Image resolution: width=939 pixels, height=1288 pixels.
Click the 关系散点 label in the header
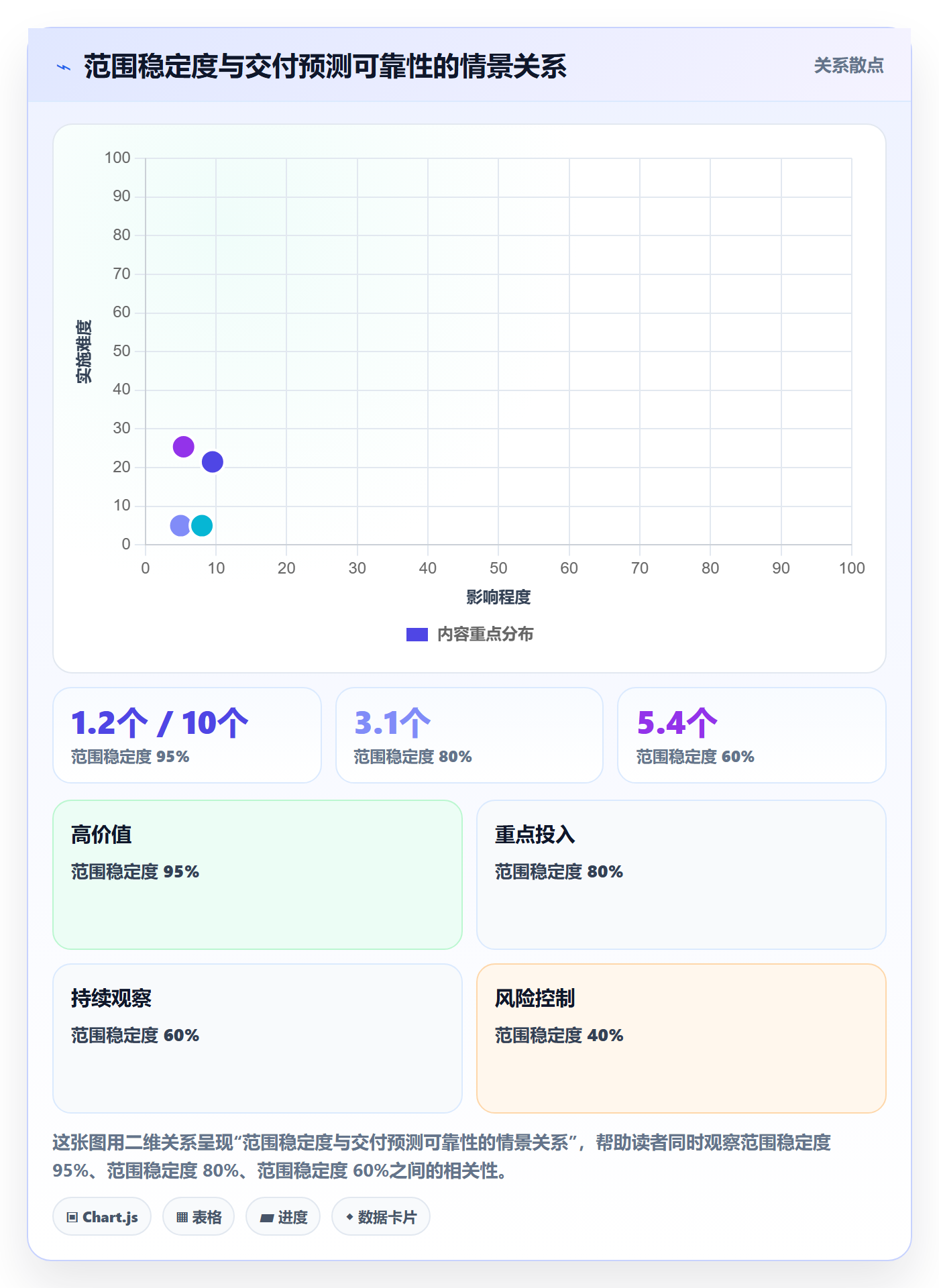click(848, 66)
